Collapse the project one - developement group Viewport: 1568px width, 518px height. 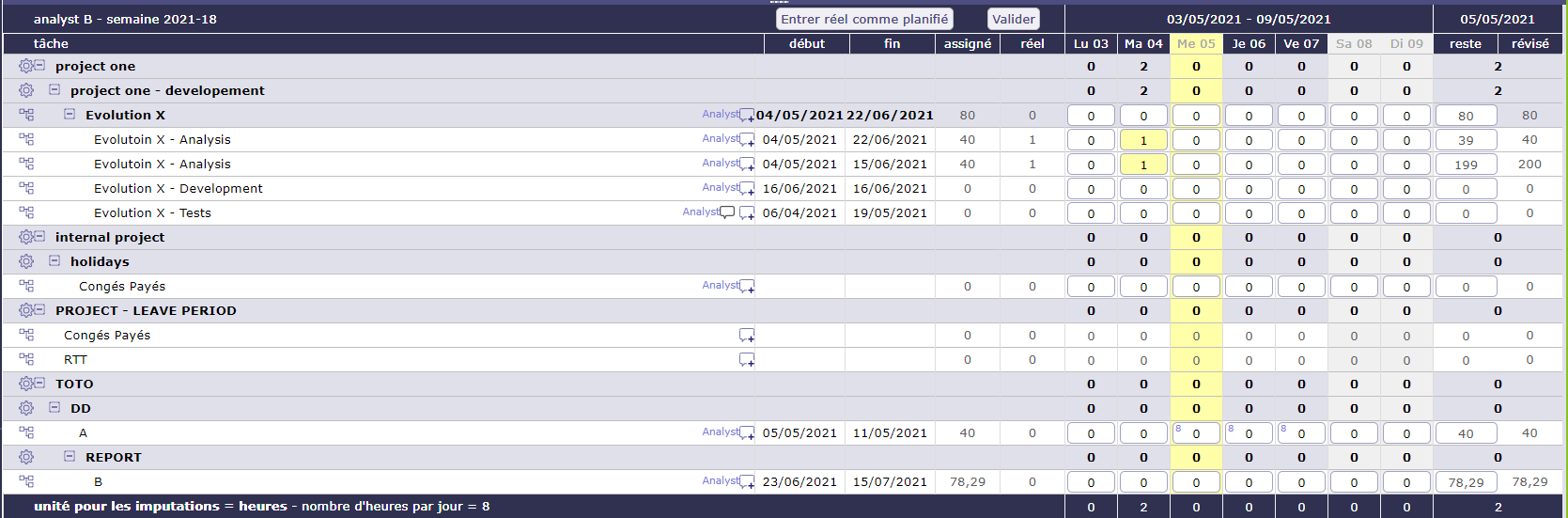point(54,90)
